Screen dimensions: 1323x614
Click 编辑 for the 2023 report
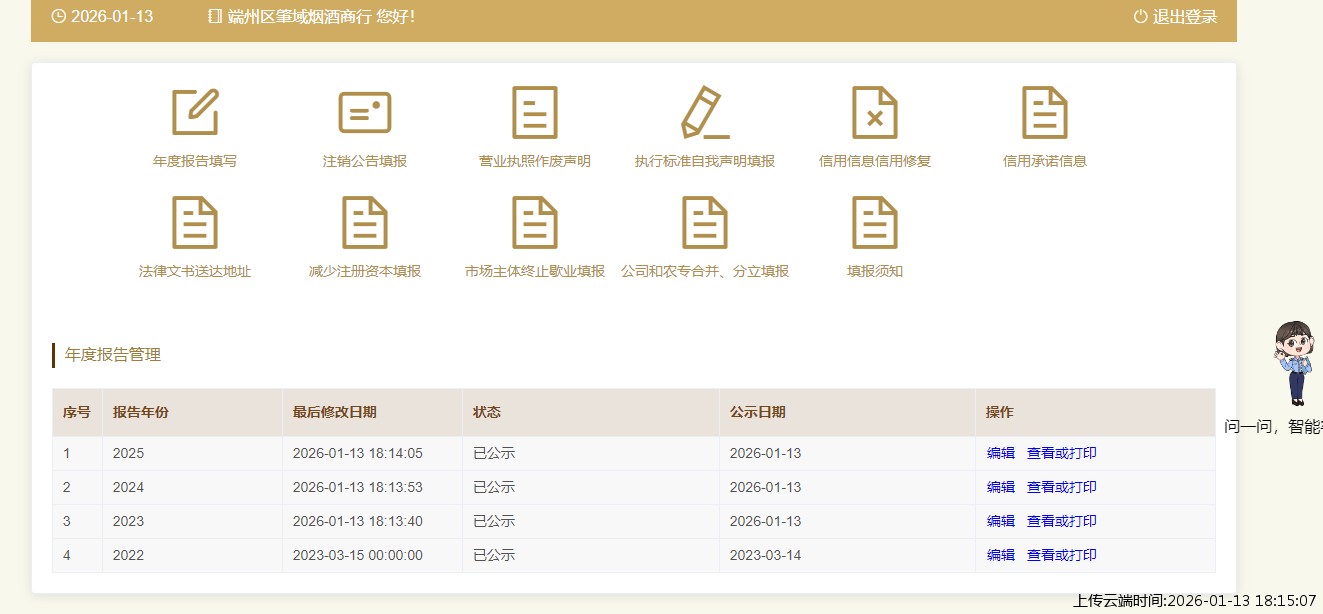point(1000,521)
